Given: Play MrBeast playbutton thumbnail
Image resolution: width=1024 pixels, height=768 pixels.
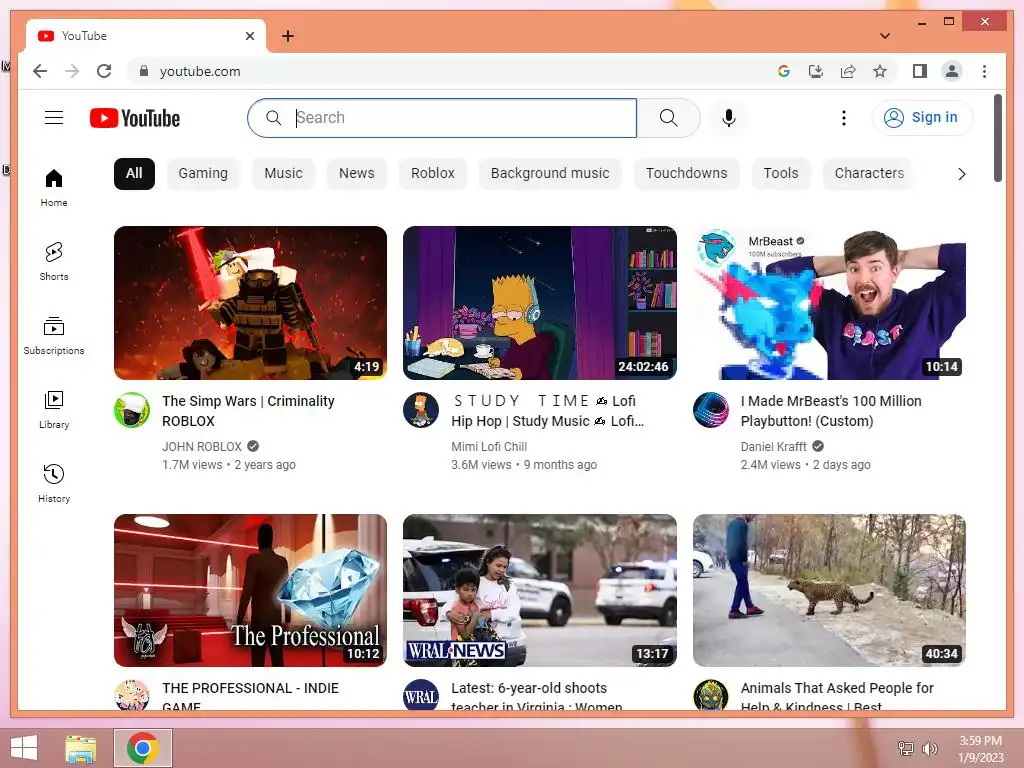Looking at the screenshot, I should (x=829, y=303).
